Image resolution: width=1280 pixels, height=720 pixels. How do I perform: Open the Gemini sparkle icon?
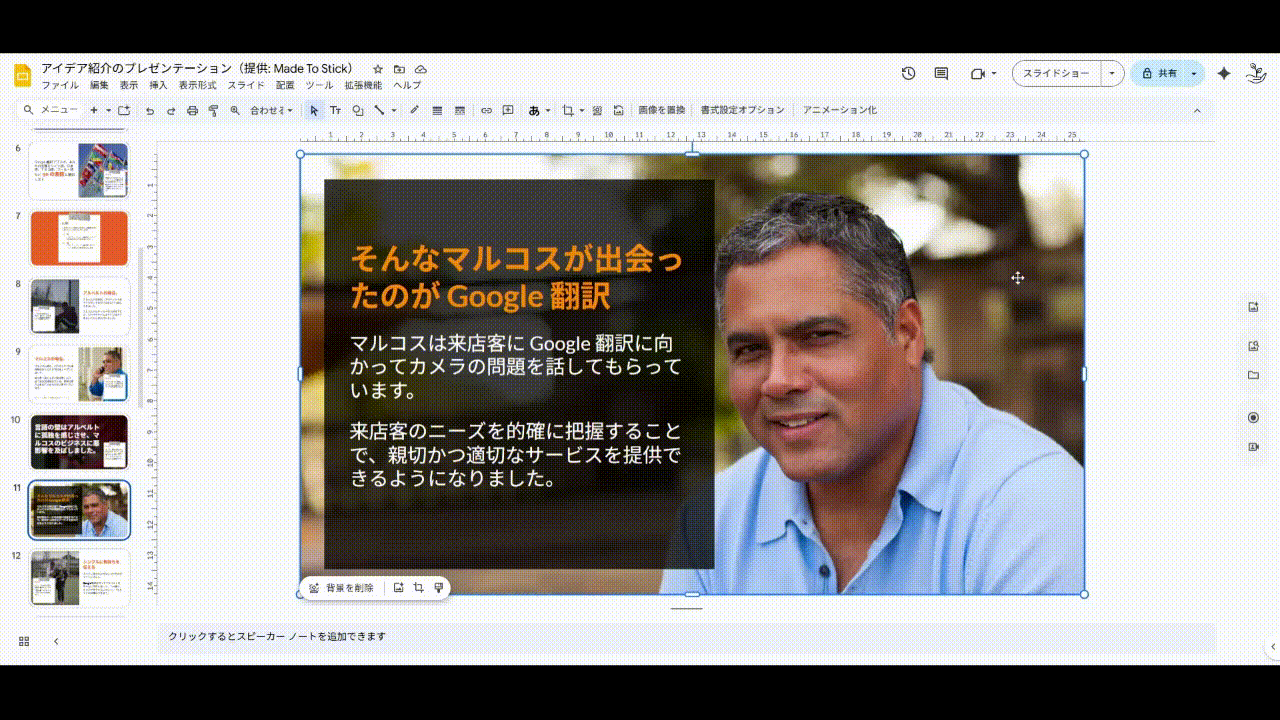click(1224, 73)
